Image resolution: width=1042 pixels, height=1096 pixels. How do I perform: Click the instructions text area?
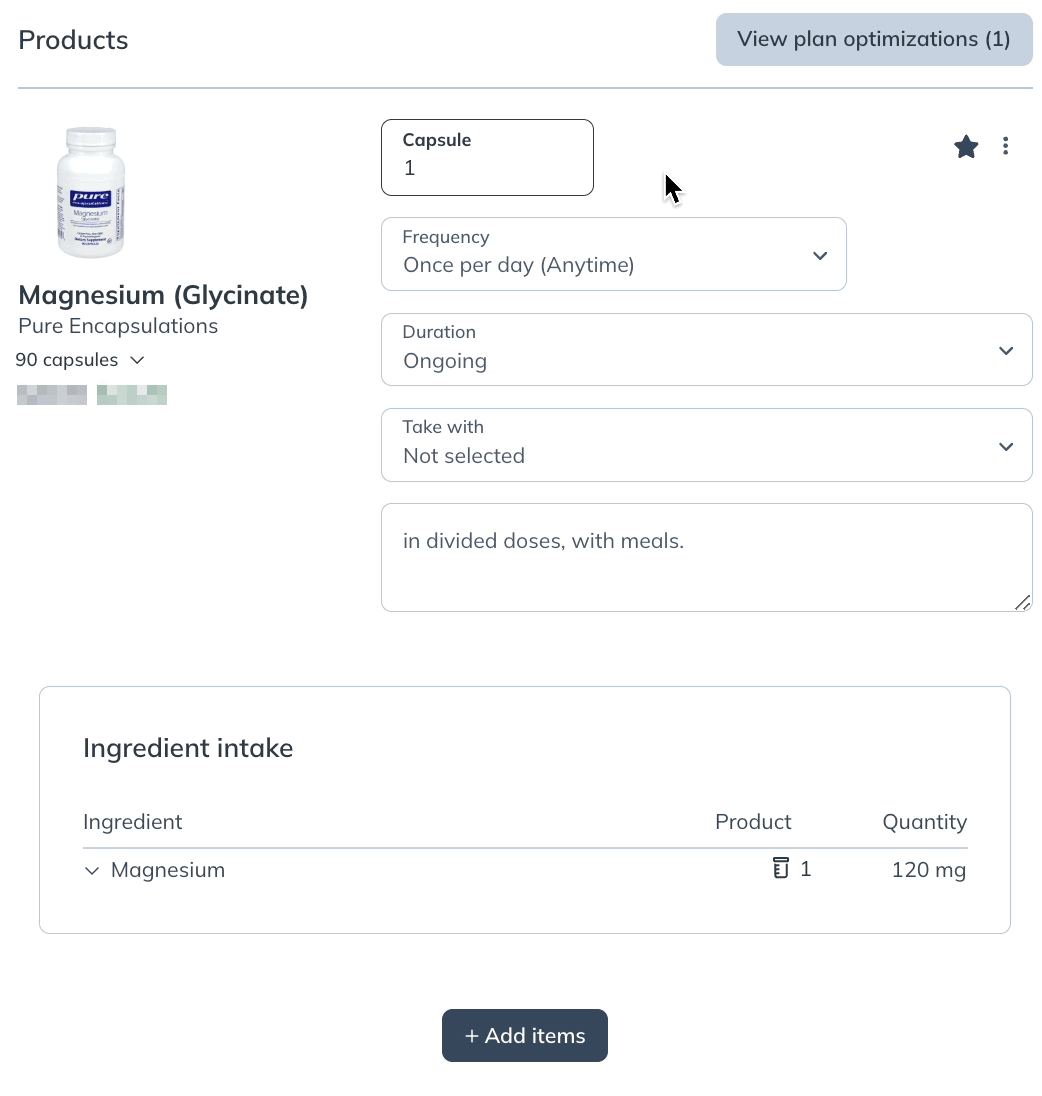point(707,558)
